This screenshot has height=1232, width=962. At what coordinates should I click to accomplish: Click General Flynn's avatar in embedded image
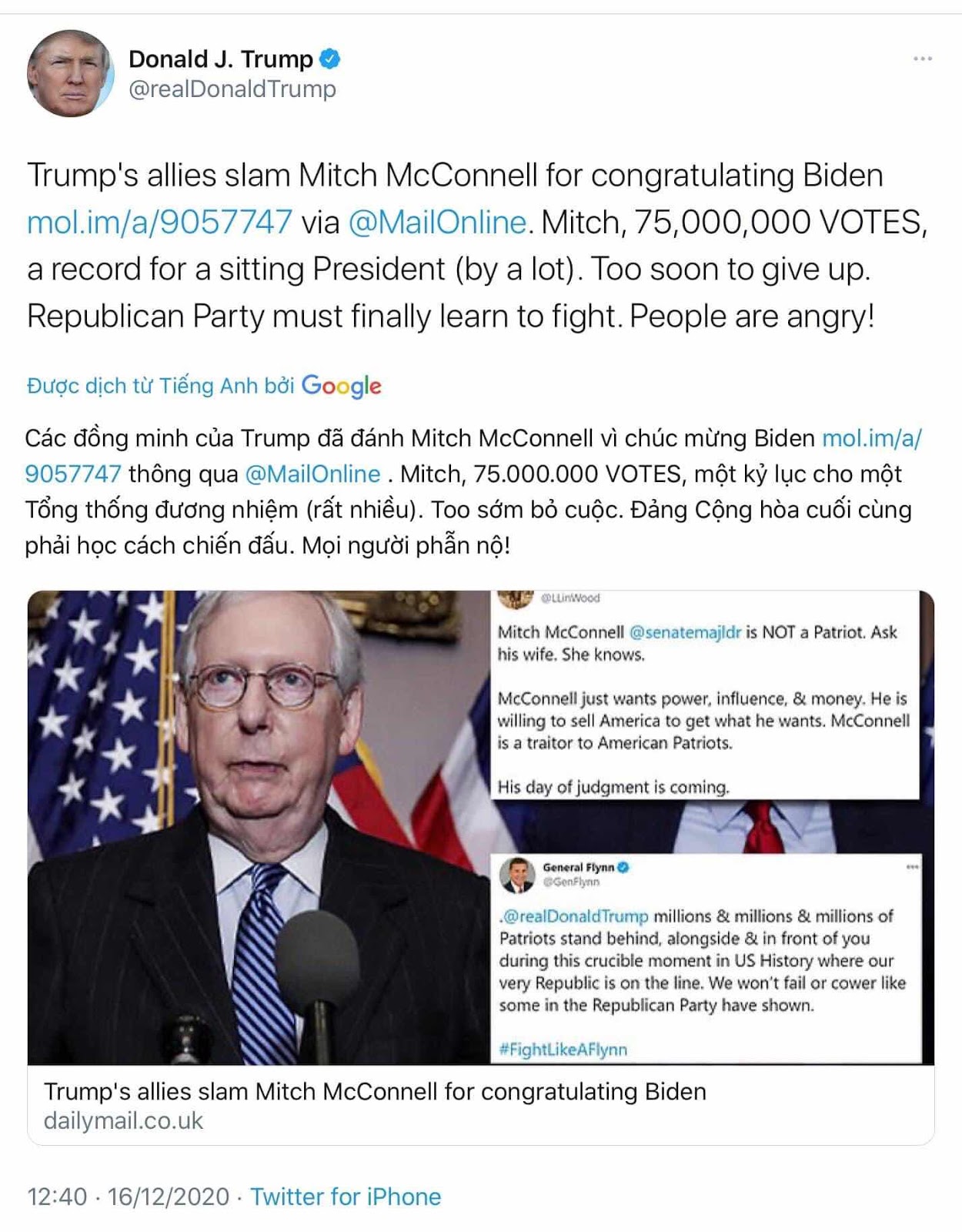[517, 874]
